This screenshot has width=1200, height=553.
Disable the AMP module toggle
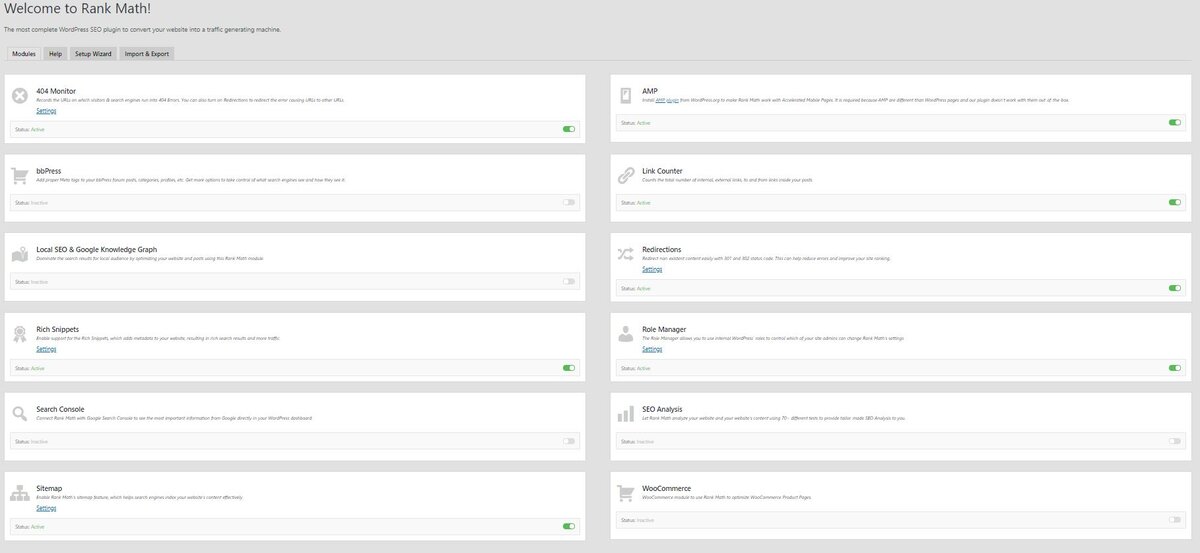[1175, 122]
